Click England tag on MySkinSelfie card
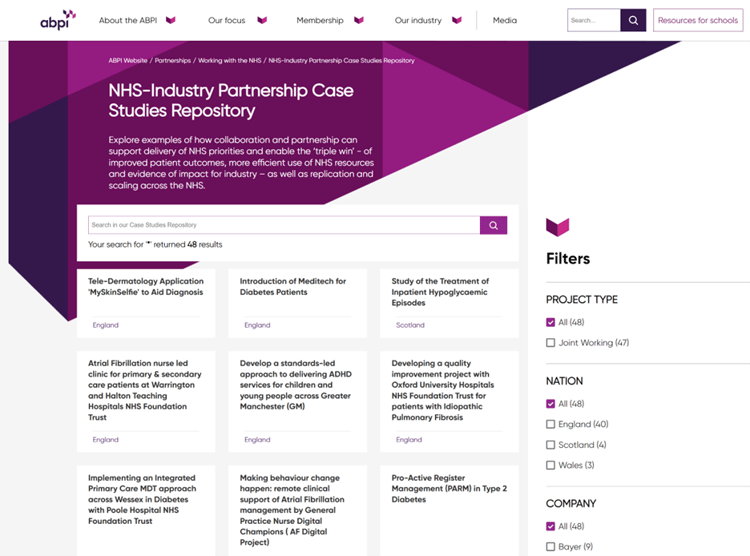The image size is (750, 556). point(105,325)
